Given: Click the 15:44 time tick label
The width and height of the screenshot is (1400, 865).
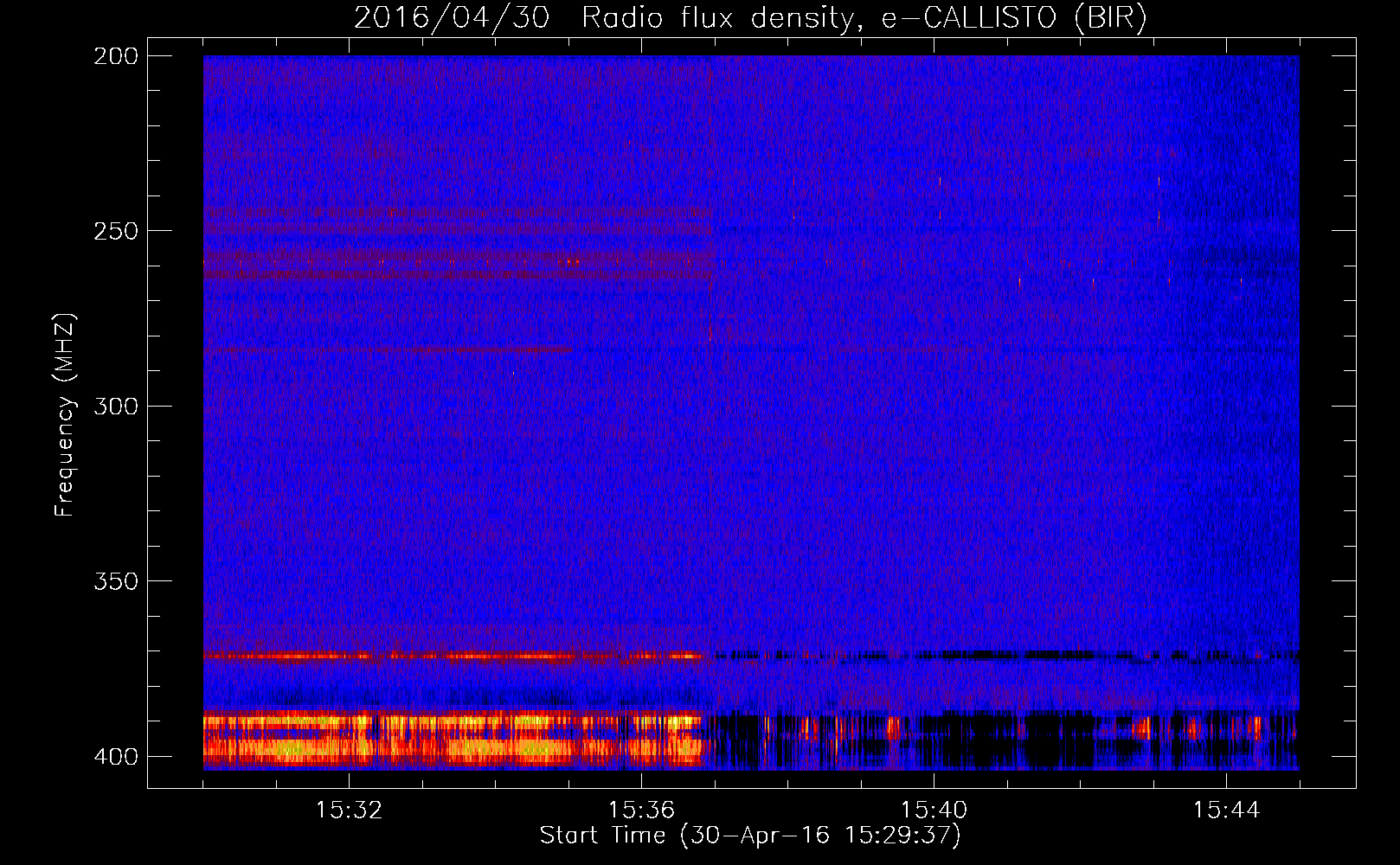Looking at the screenshot, I should tap(1226, 811).
